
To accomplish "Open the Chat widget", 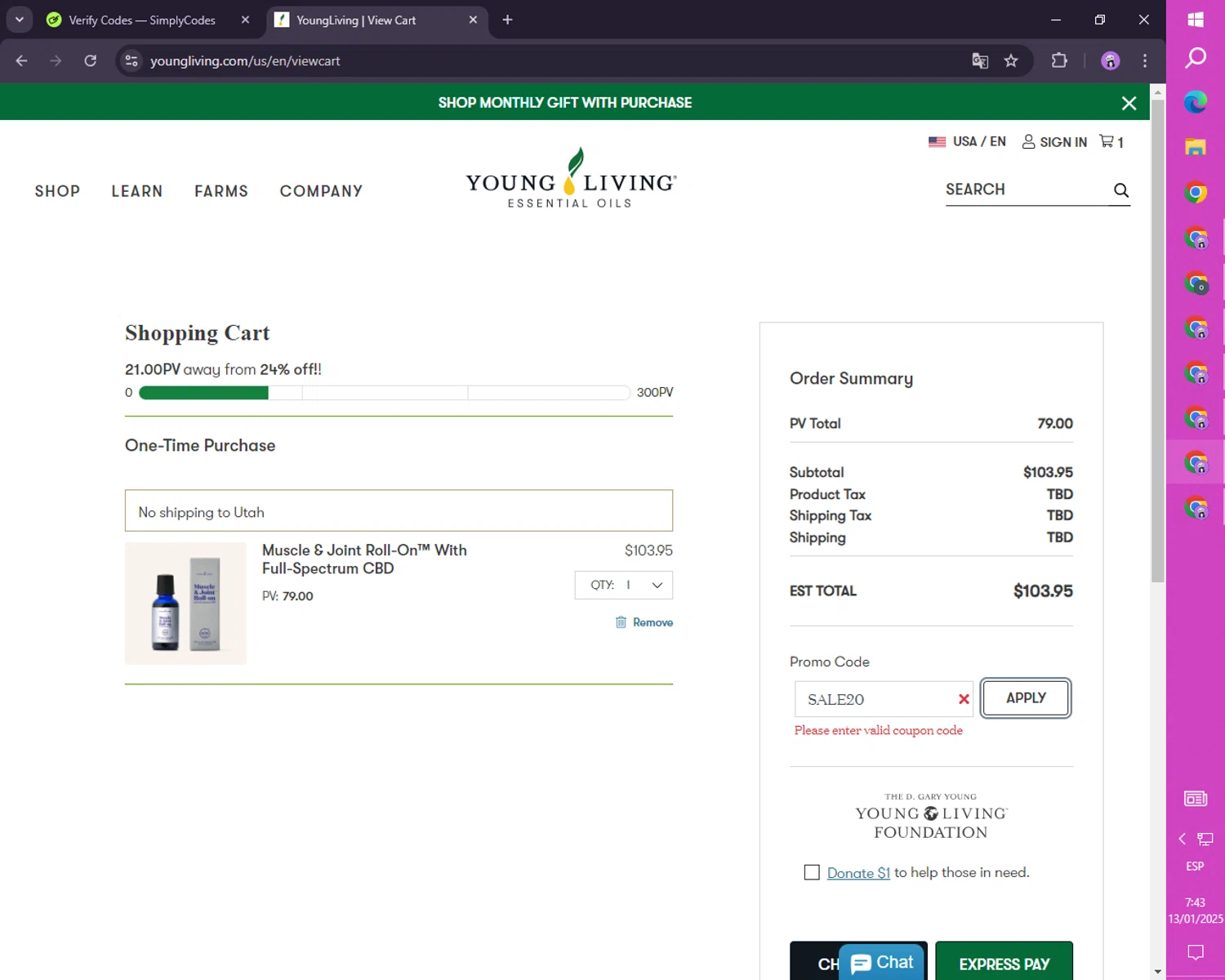I will (x=882, y=963).
